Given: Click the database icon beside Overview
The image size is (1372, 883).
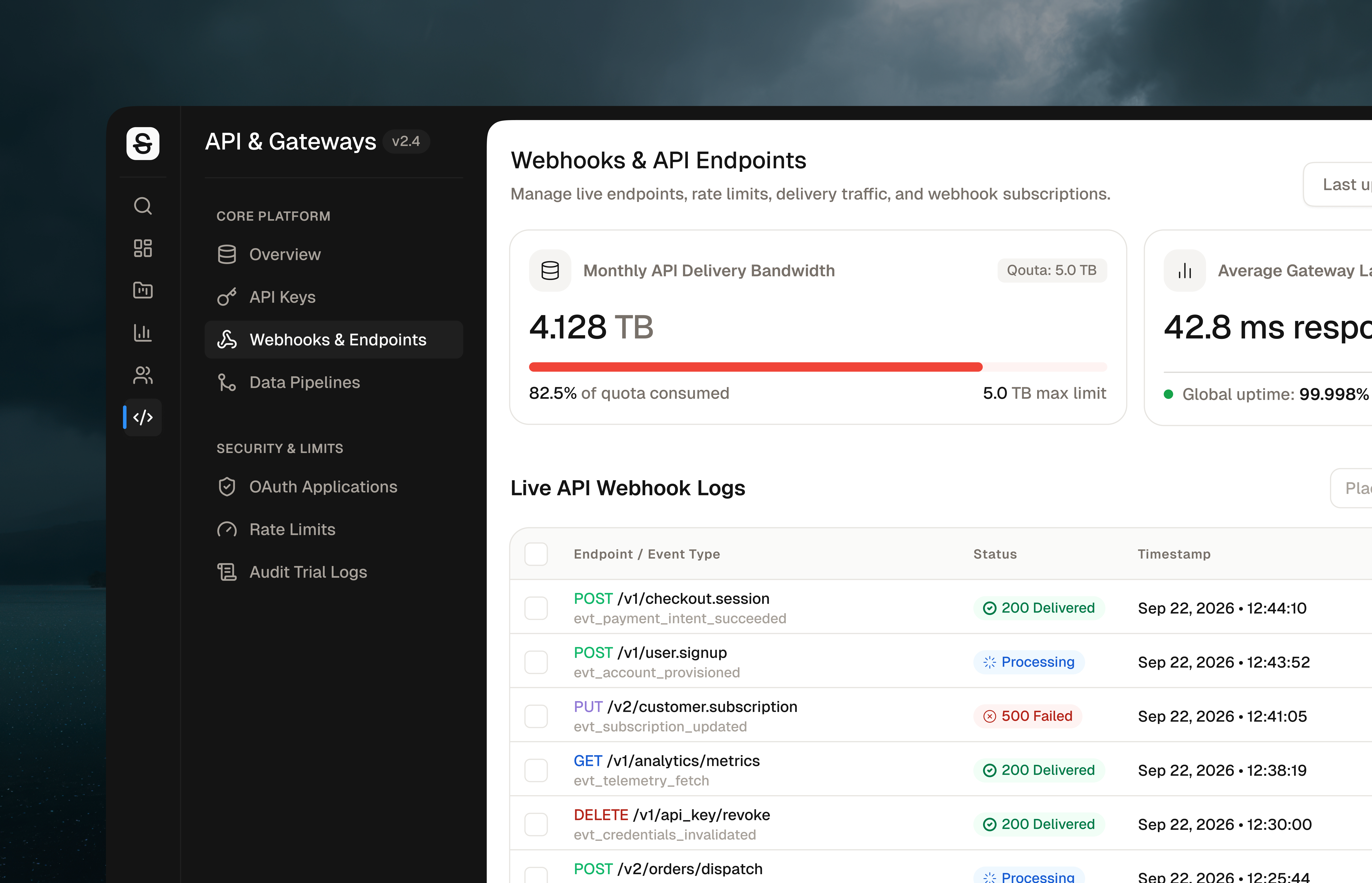Looking at the screenshot, I should pyautogui.click(x=227, y=255).
